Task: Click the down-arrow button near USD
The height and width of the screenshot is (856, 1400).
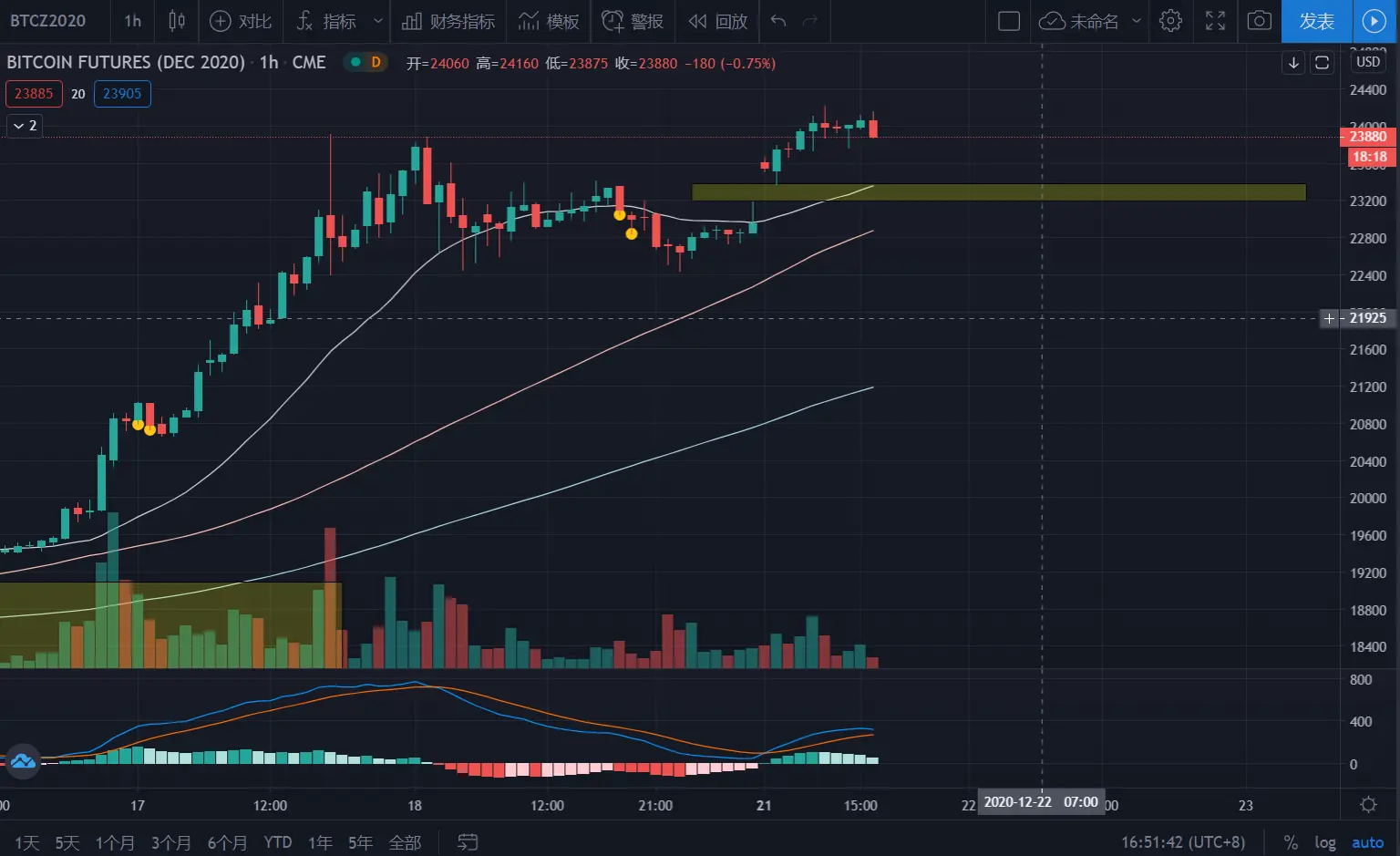Action: 1293,63
